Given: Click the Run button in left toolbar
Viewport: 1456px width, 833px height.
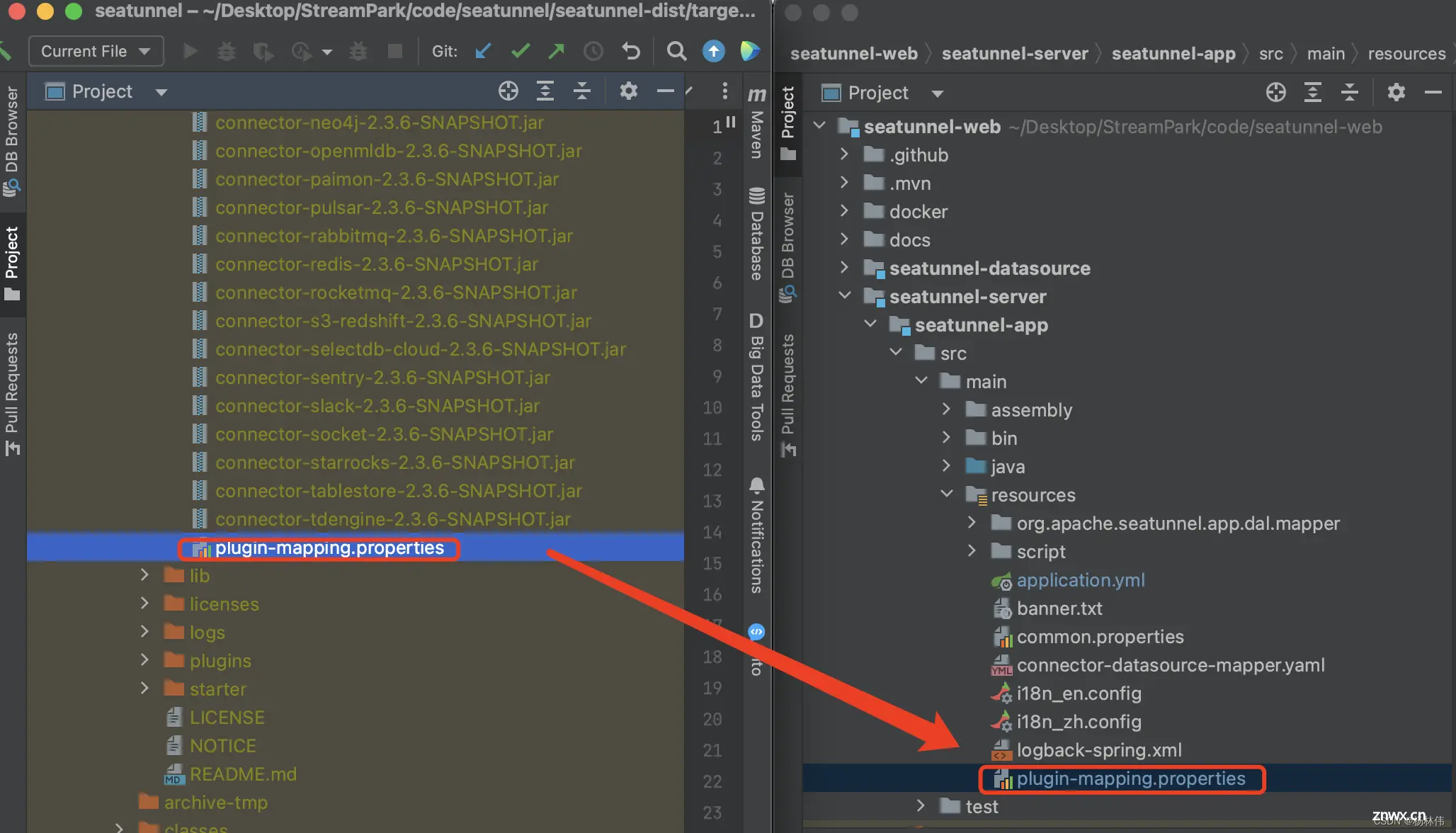Looking at the screenshot, I should click(x=190, y=51).
